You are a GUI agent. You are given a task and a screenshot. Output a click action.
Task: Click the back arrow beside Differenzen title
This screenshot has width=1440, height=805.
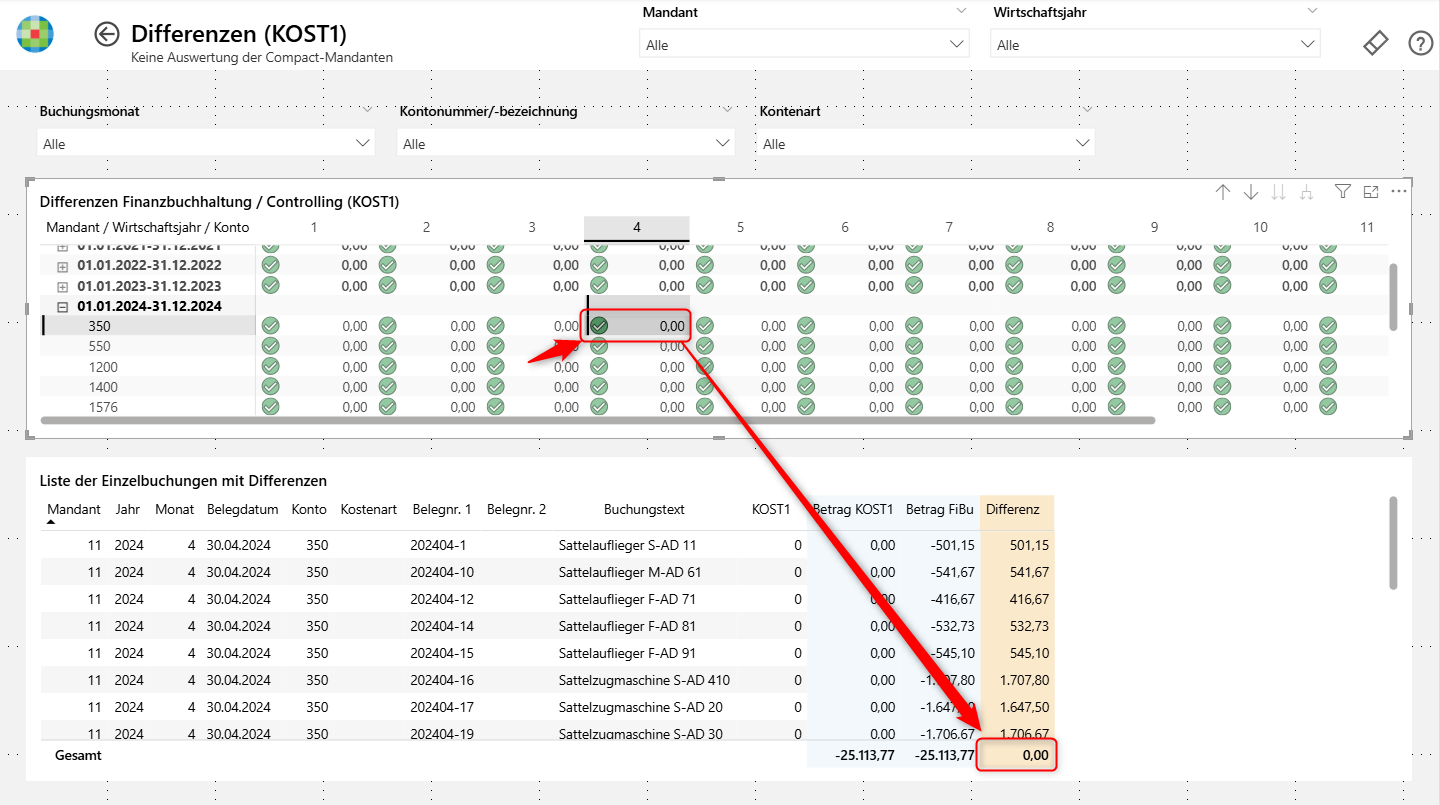coord(107,34)
